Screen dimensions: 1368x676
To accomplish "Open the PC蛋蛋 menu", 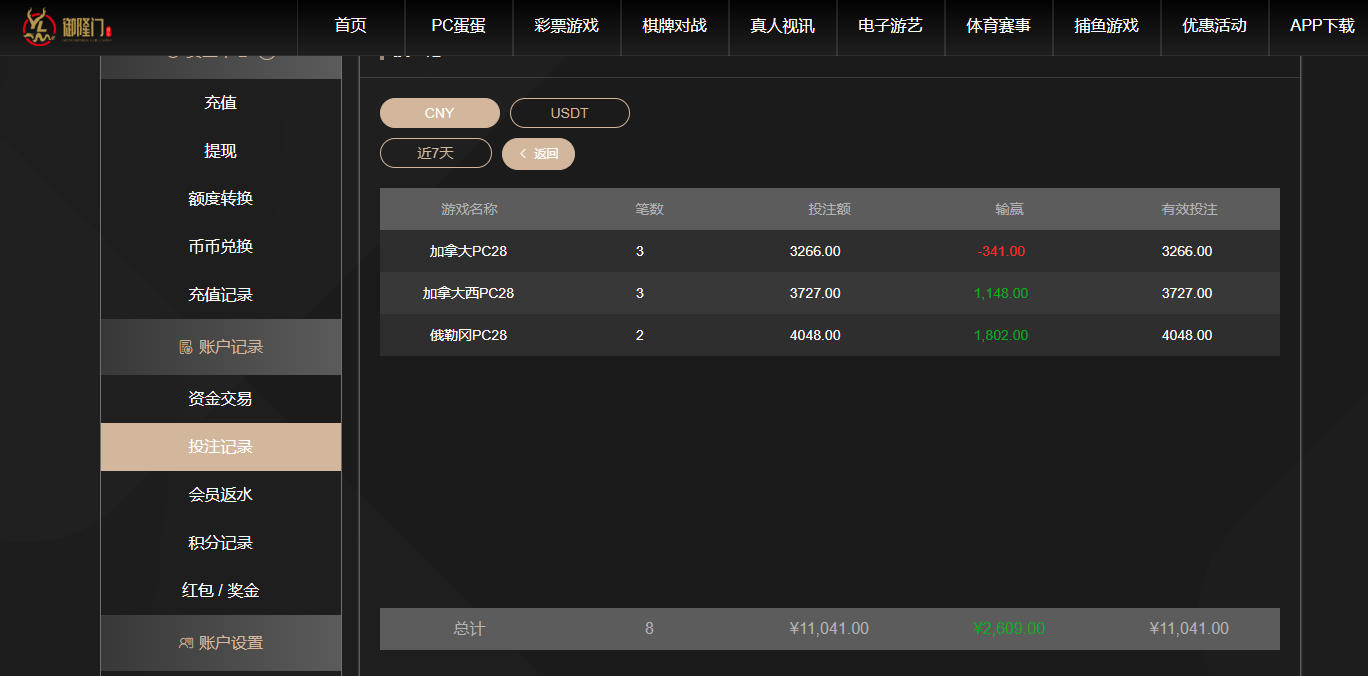I will (459, 26).
